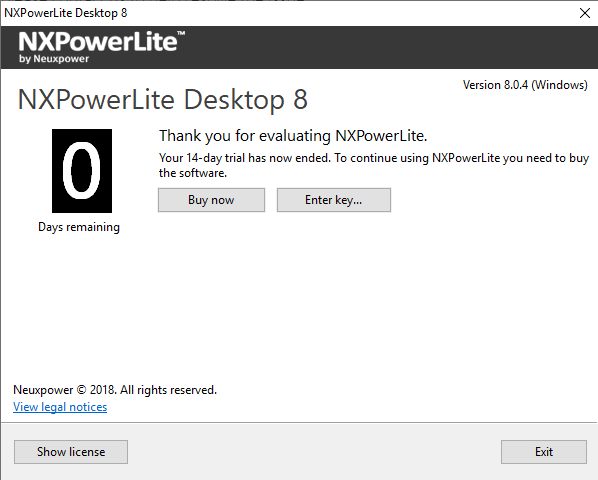Click the Thank you for evaluating message
This screenshot has width=598, height=480.
(x=293, y=136)
